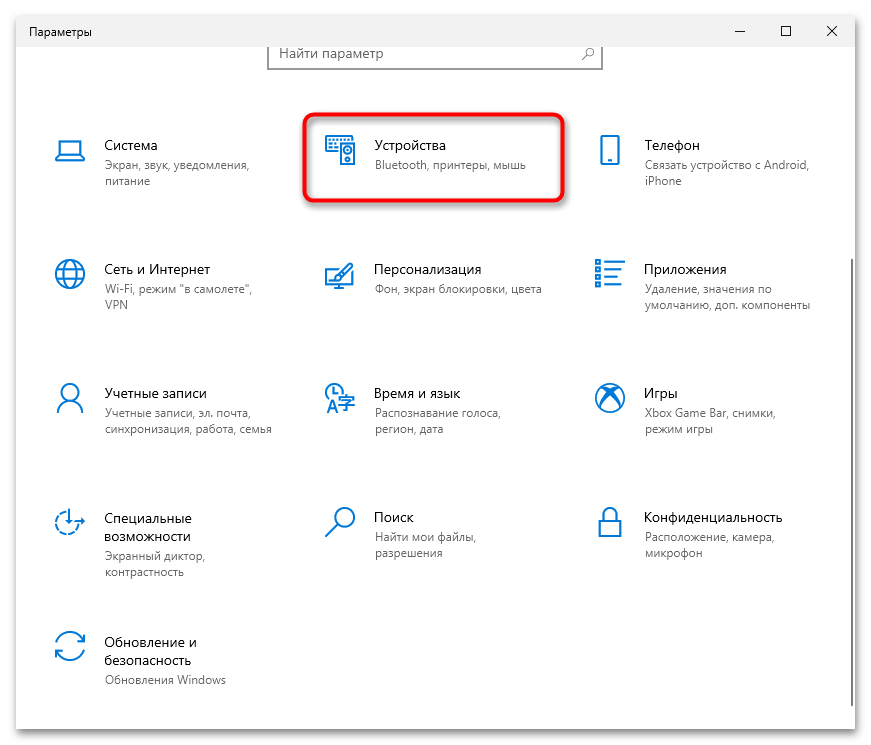This screenshot has height=745, width=871.
Task: Click the Apps list icon
Action: coord(609,273)
